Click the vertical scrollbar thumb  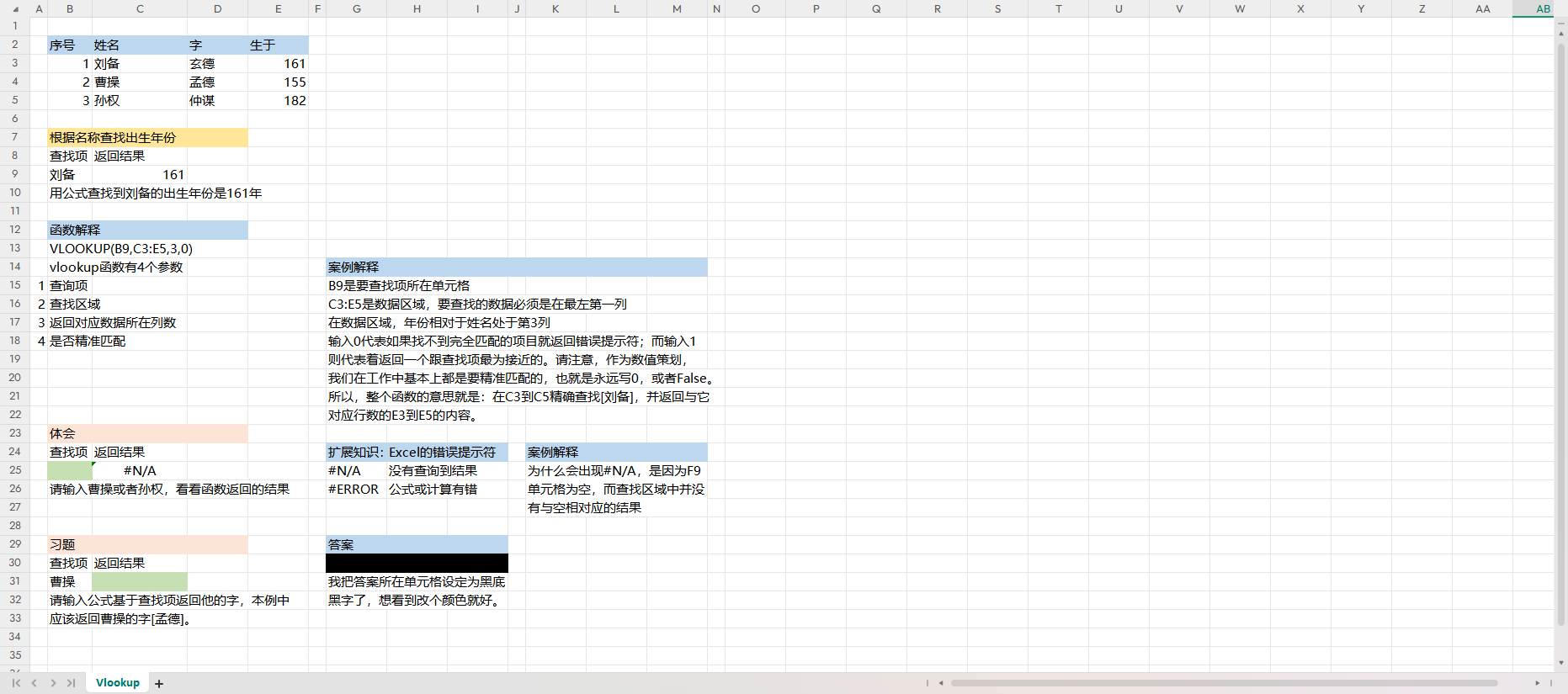(x=1561, y=336)
